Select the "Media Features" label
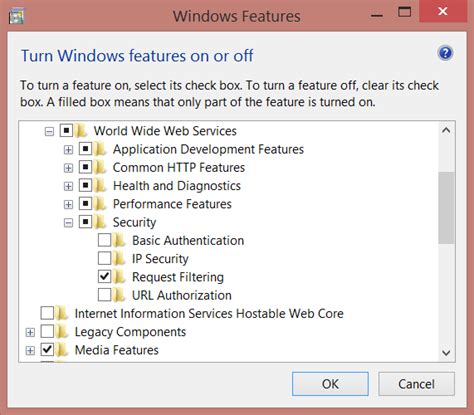The width and height of the screenshot is (474, 415). click(117, 350)
